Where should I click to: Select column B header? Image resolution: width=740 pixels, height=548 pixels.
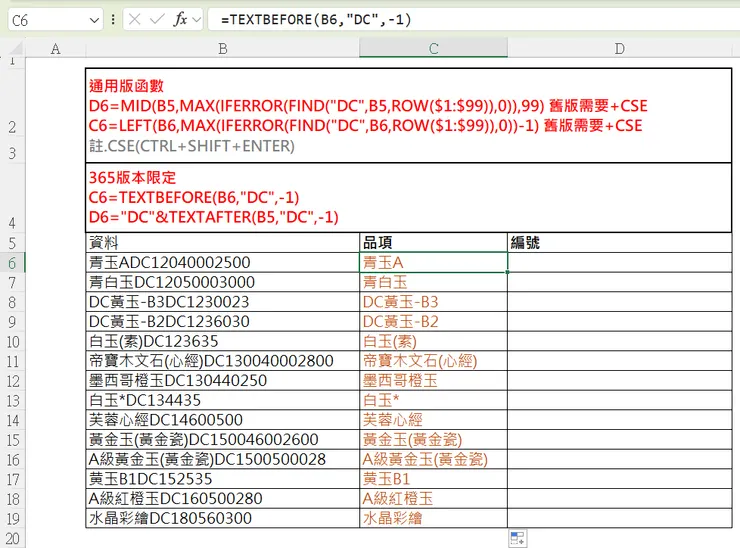[223, 49]
